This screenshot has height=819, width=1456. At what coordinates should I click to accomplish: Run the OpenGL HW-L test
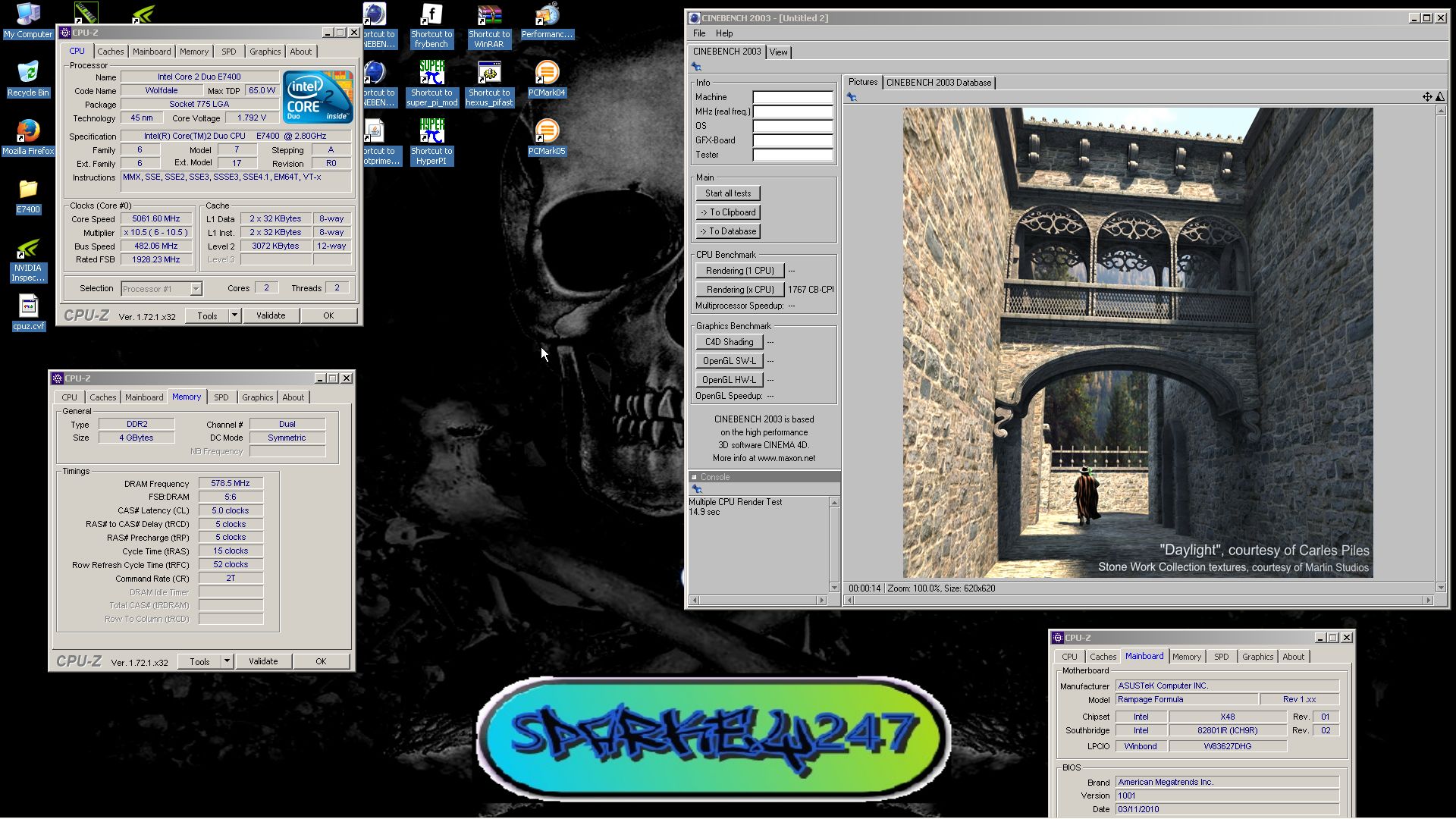(729, 380)
